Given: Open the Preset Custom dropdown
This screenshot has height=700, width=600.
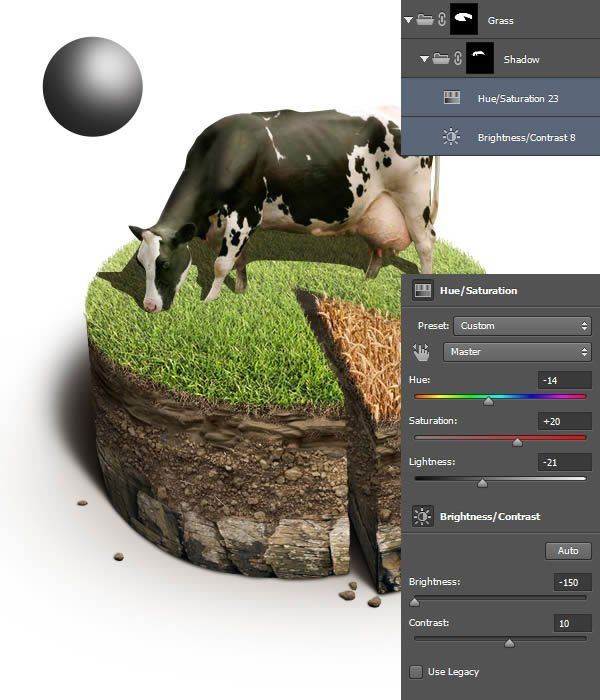Looking at the screenshot, I should pos(522,326).
